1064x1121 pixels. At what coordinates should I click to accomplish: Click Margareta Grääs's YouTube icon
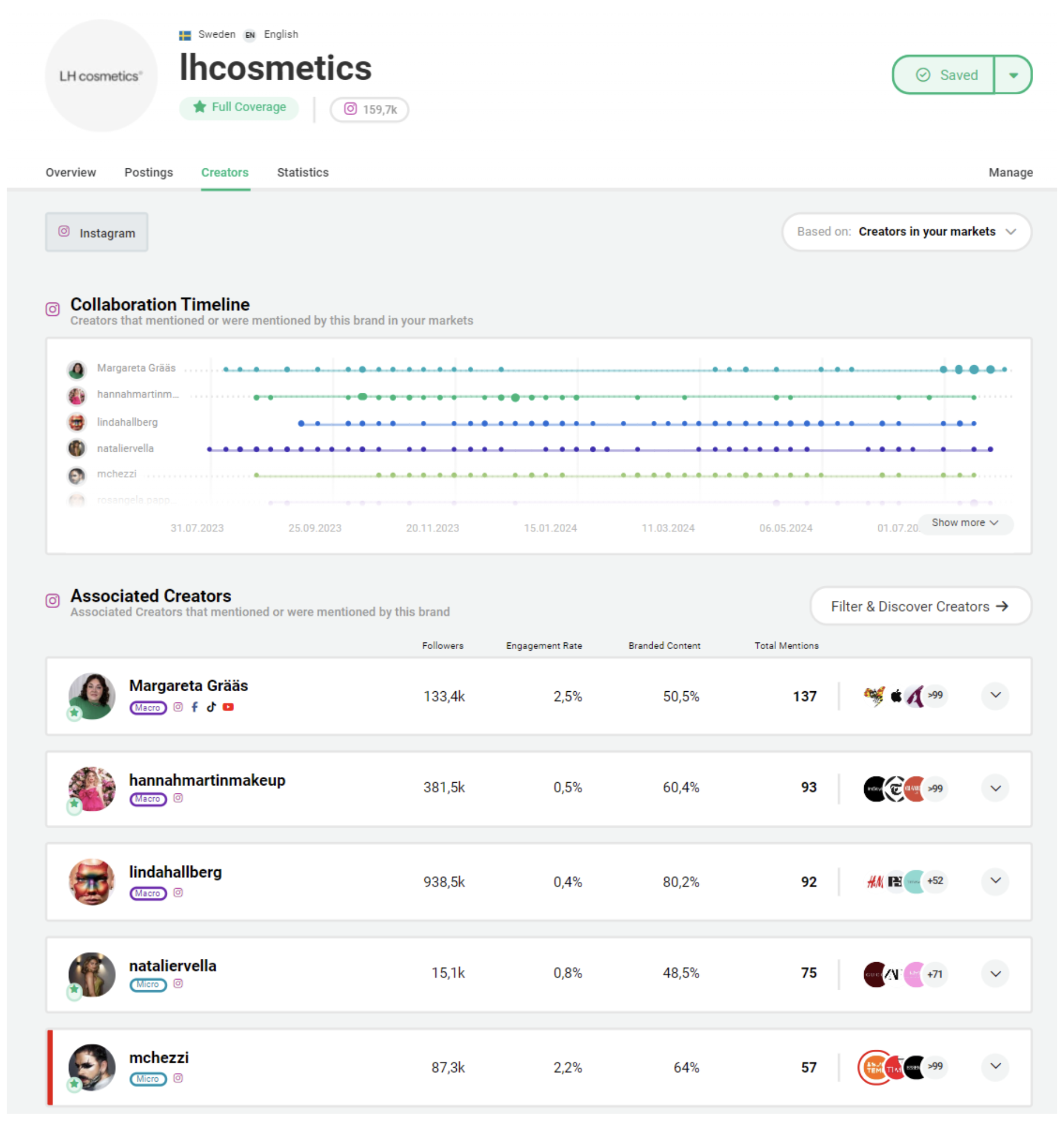point(228,707)
